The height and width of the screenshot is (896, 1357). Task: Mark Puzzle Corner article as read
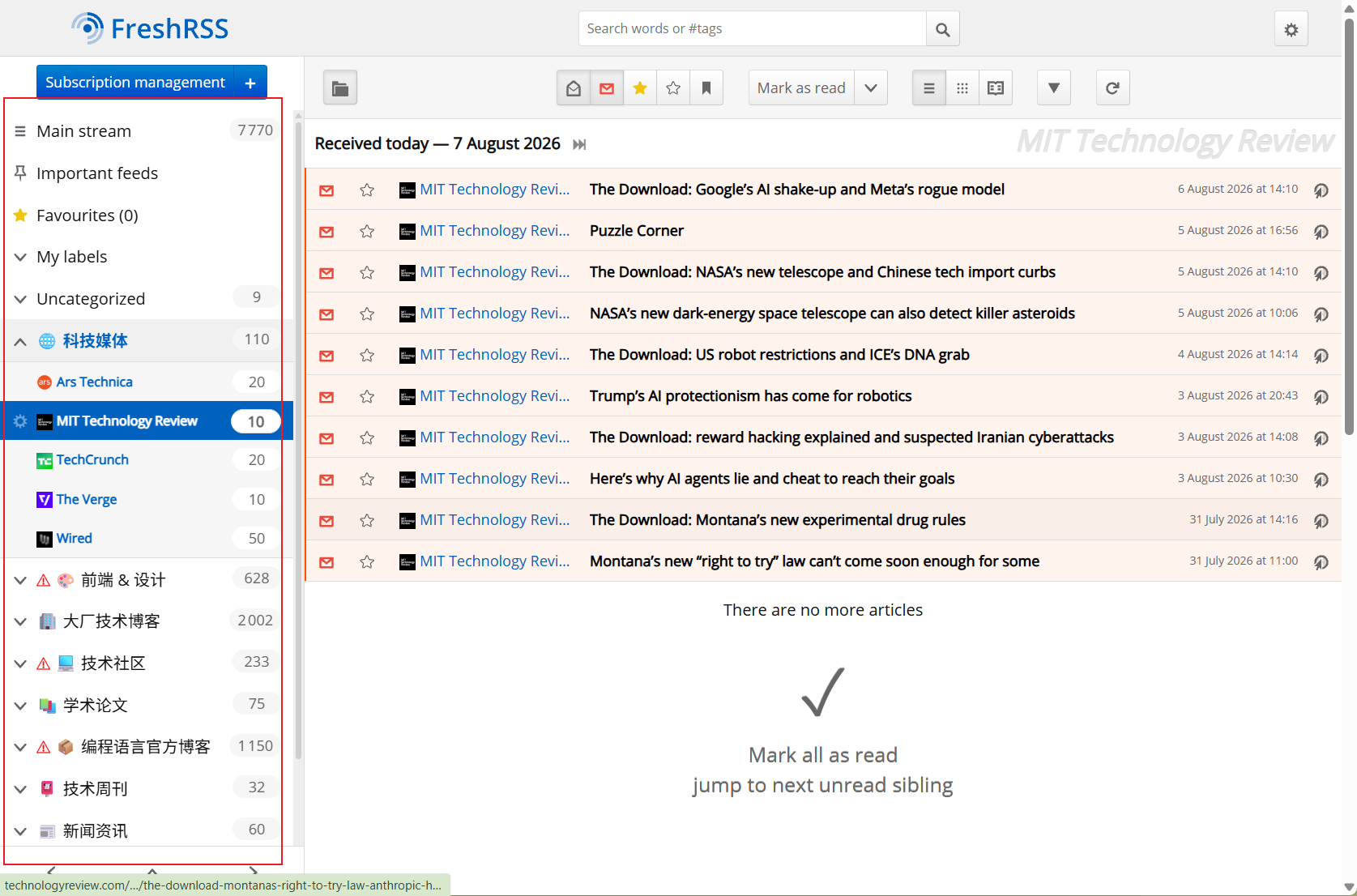326,232
